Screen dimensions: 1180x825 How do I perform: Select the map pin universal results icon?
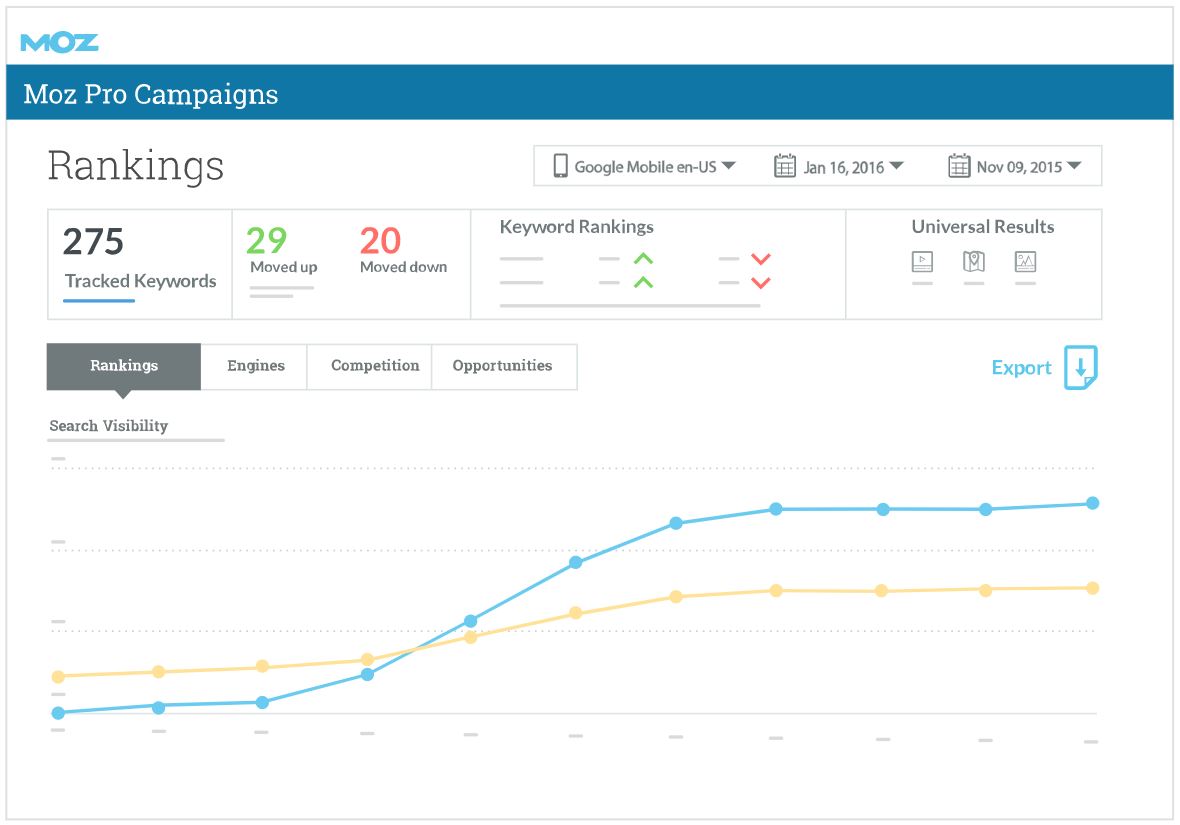pos(973,262)
